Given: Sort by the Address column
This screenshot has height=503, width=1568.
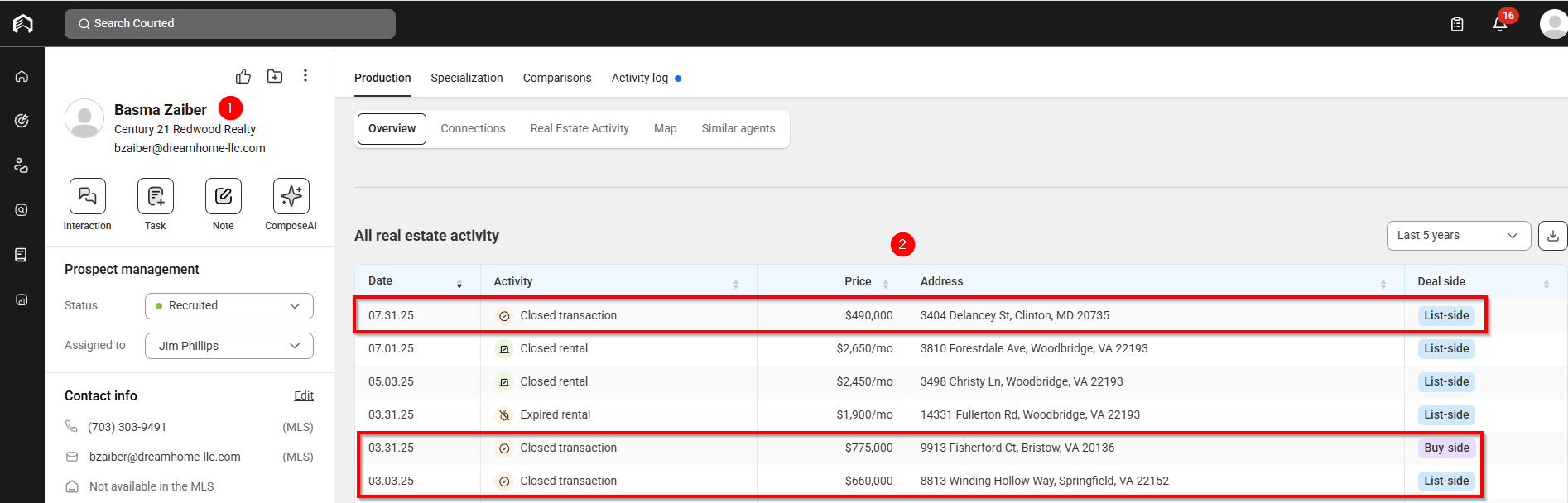Looking at the screenshot, I should tap(1383, 284).
